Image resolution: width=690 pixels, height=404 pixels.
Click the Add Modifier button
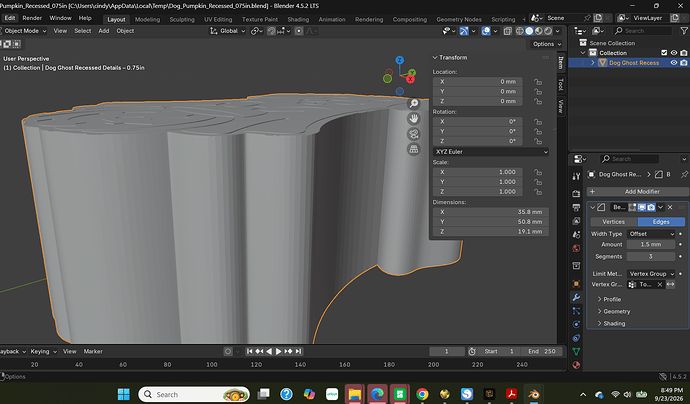638,191
